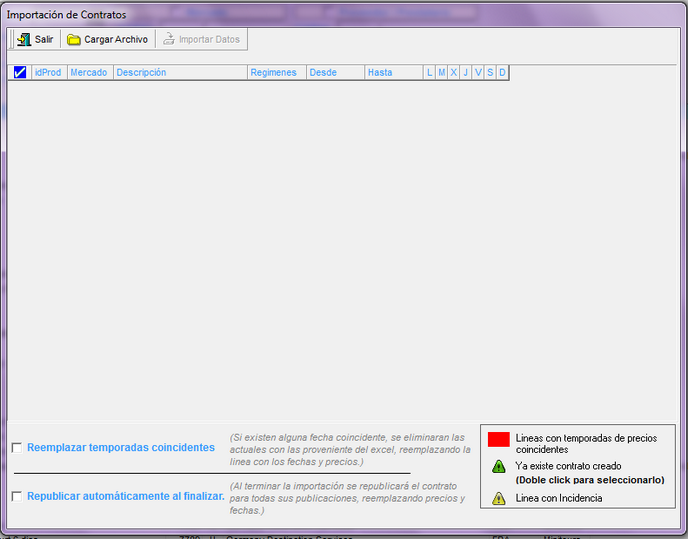
Task: Enable Republicar automáticamente al finalizar checkbox
Action: coord(17,496)
